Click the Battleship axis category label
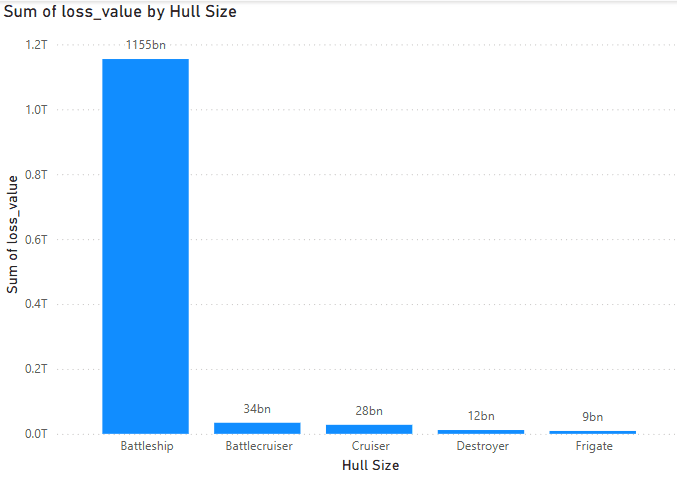 [x=146, y=446]
